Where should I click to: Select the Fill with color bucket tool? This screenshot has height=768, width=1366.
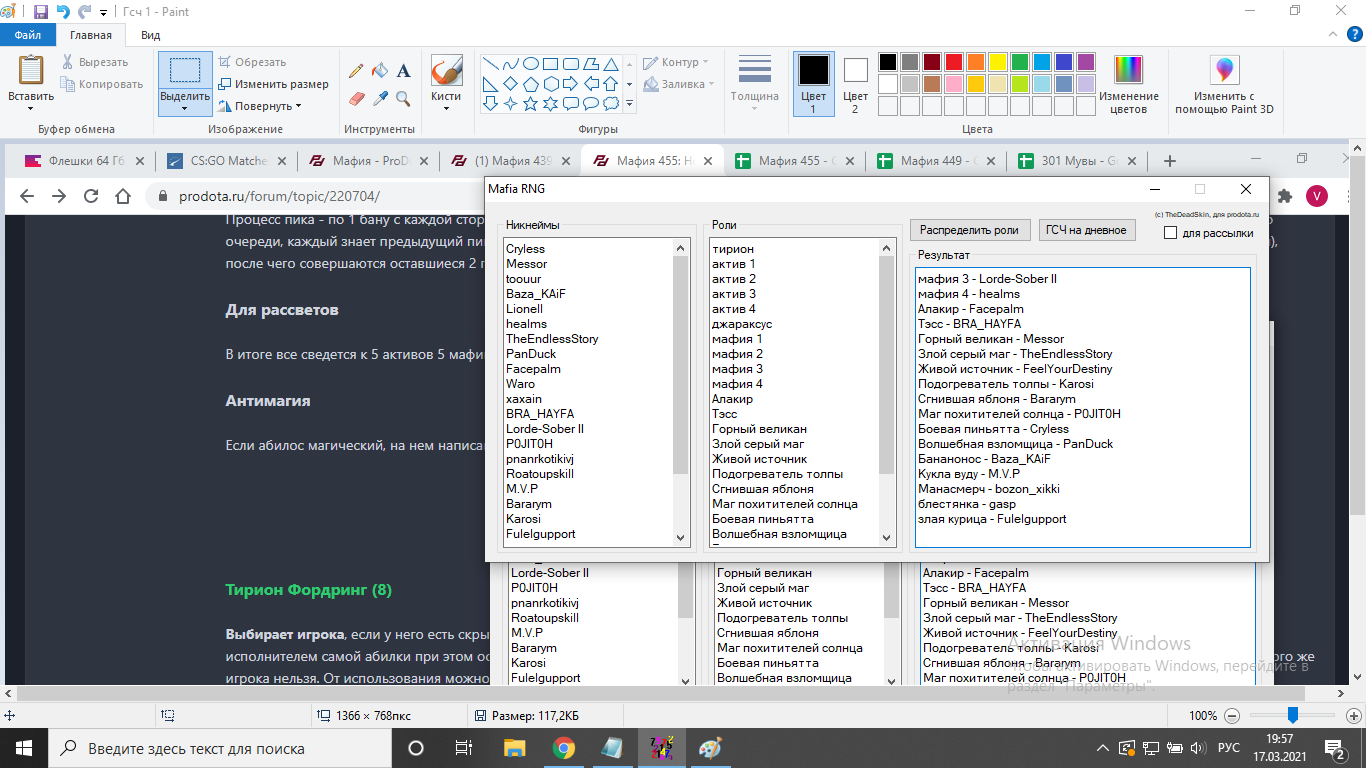[379, 71]
